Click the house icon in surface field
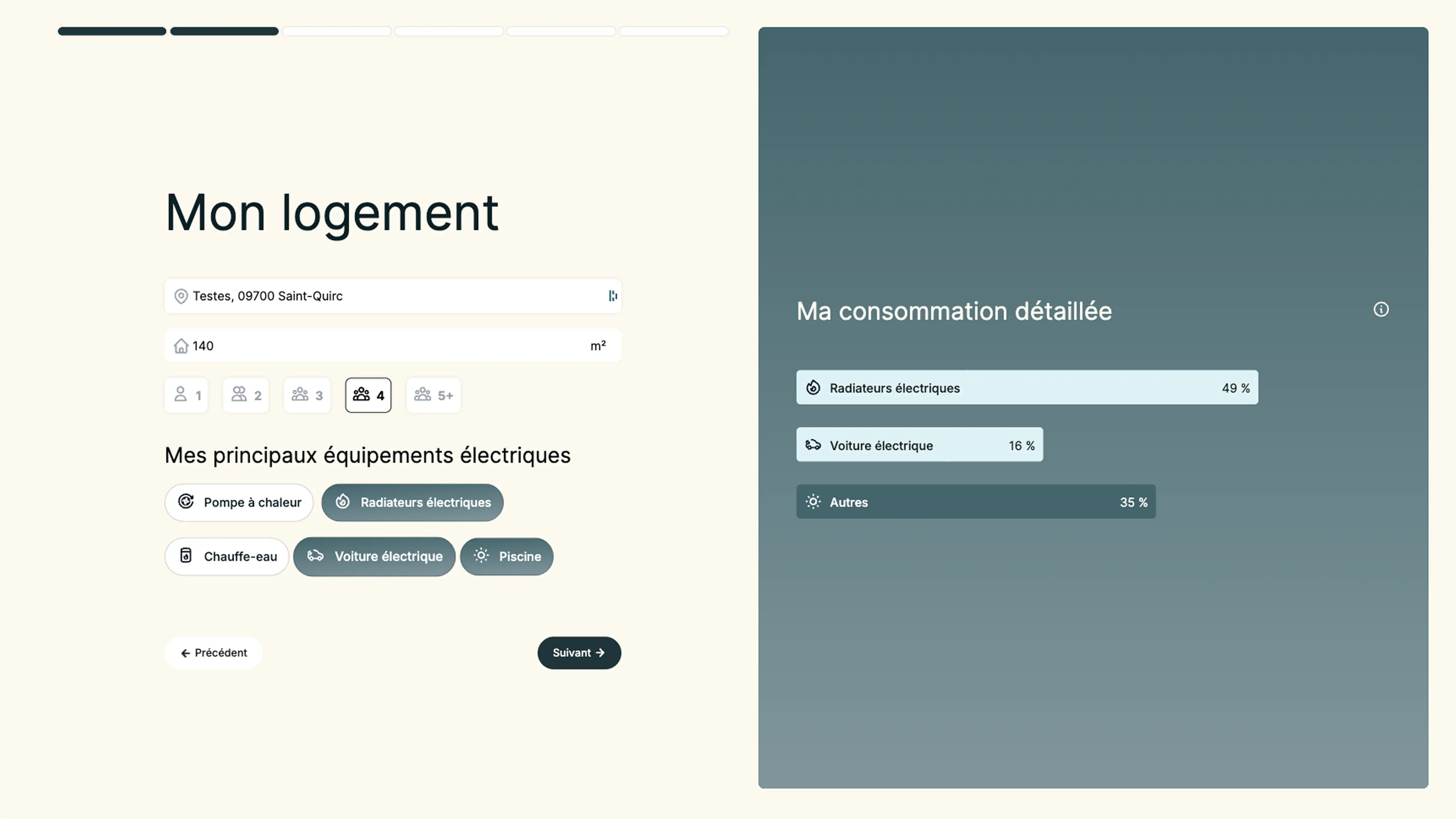 tap(181, 346)
